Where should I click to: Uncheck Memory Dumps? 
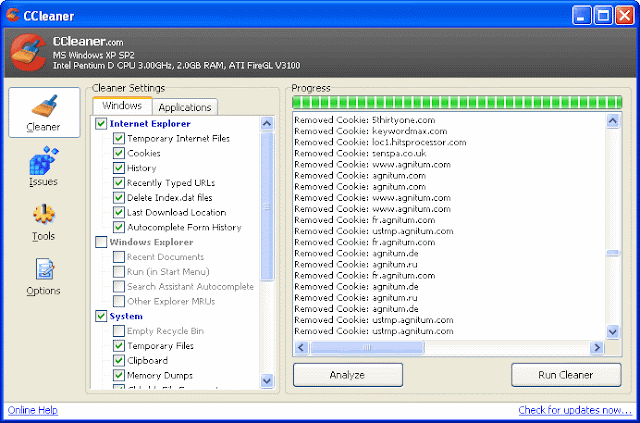click(x=119, y=375)
